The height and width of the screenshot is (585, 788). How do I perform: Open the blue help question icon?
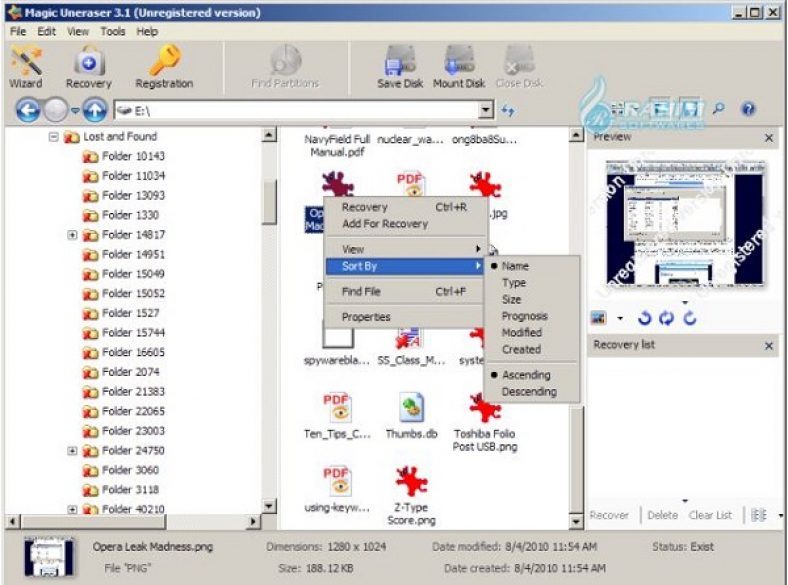pyautogui.click(x=748, y=109)
